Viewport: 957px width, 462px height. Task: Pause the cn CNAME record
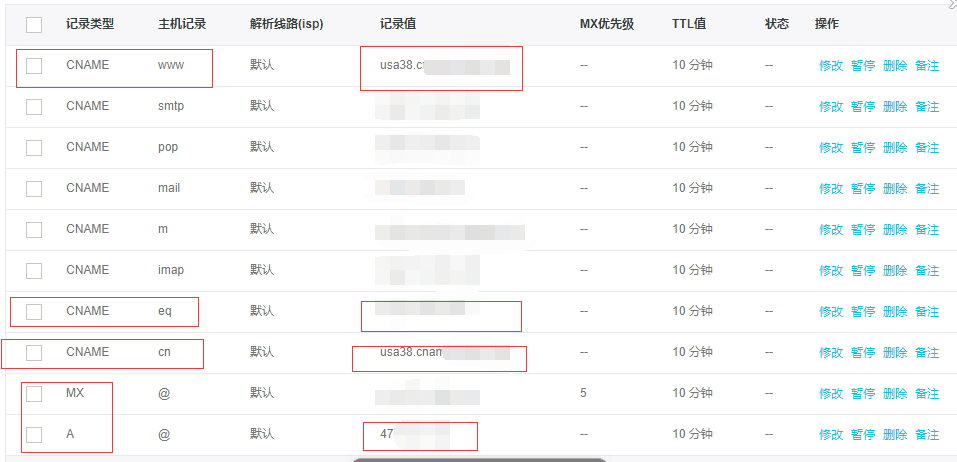coord(863,353)
